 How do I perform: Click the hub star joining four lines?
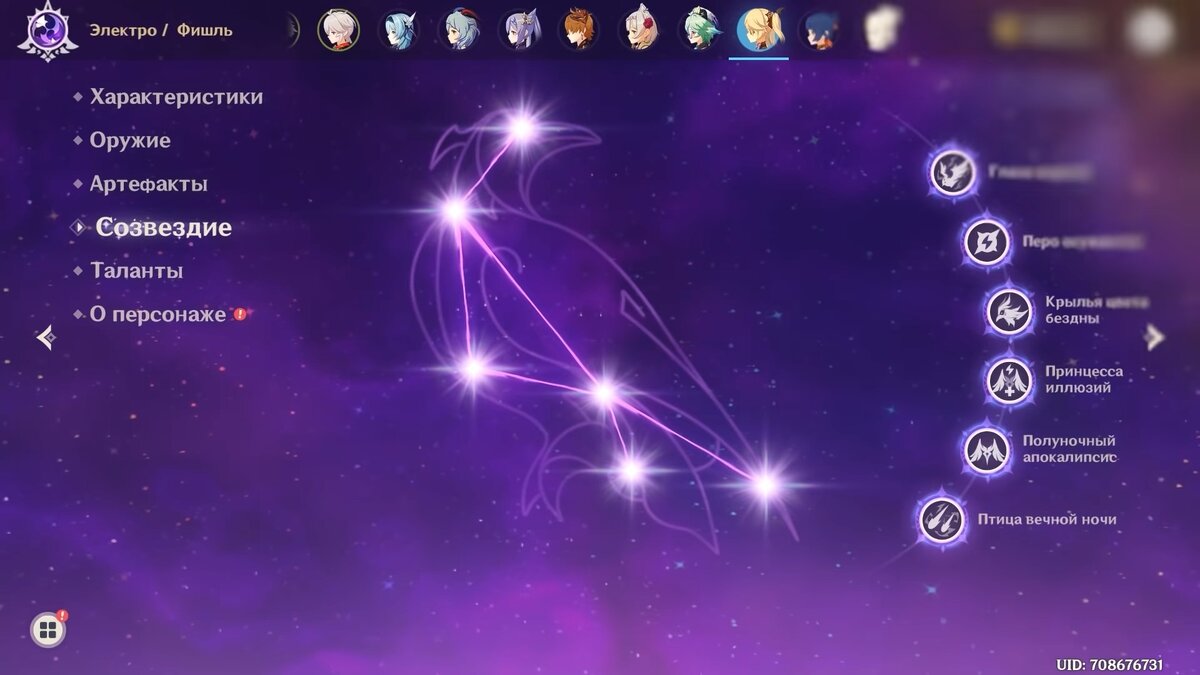pos(603,393)
